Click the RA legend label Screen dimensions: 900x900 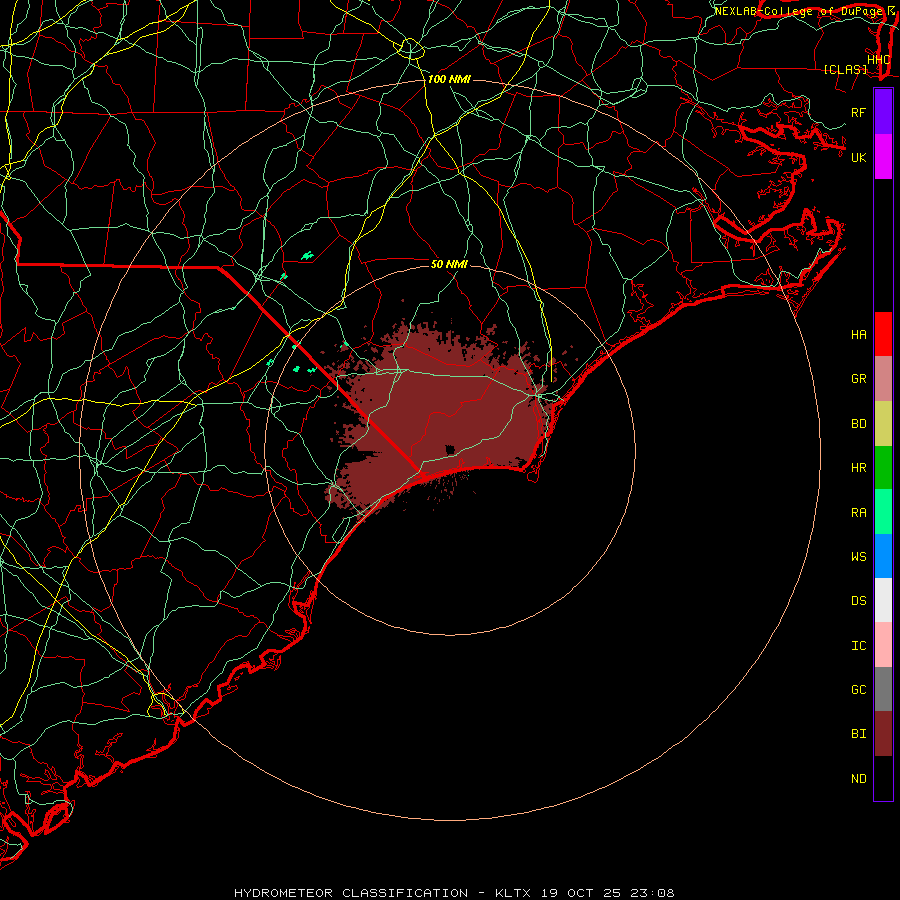[858, 513]
